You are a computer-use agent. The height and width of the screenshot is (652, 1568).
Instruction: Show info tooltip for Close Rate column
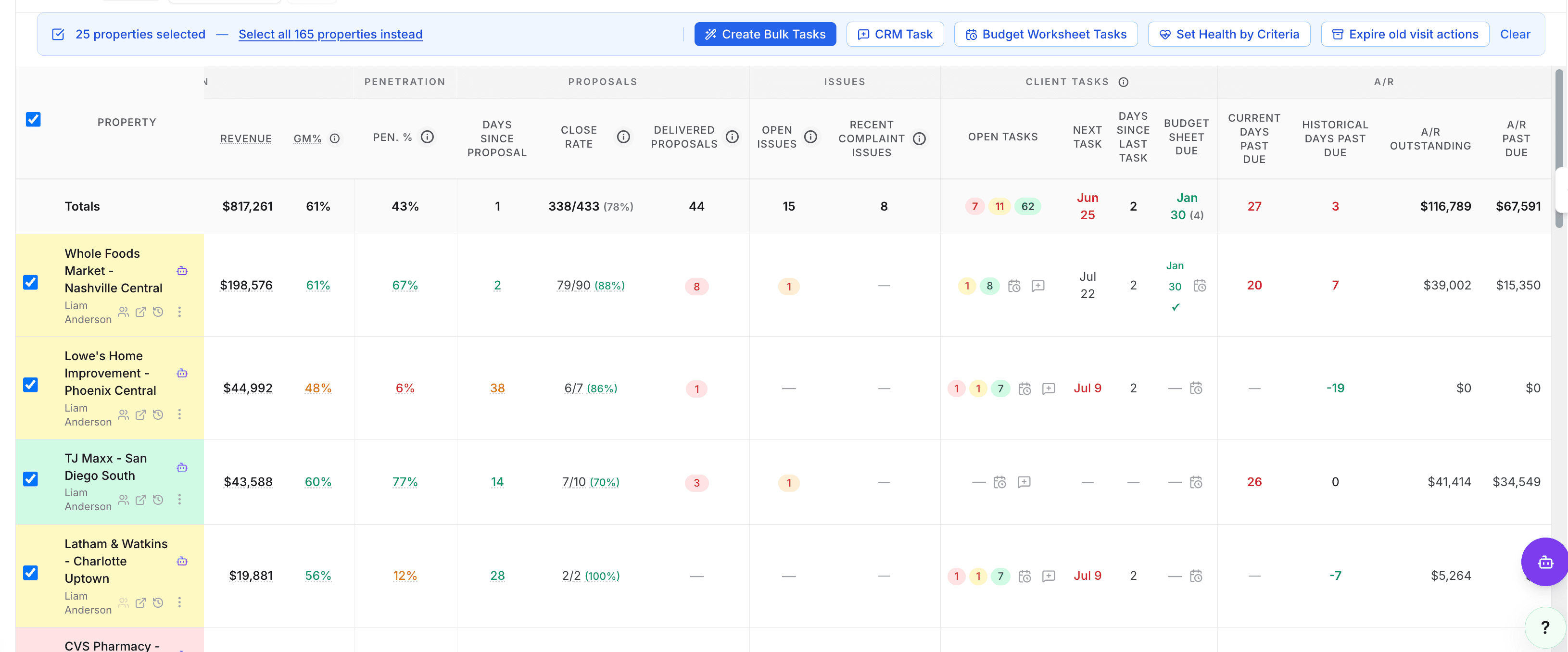pyautogui.click(x=623, y=137)
